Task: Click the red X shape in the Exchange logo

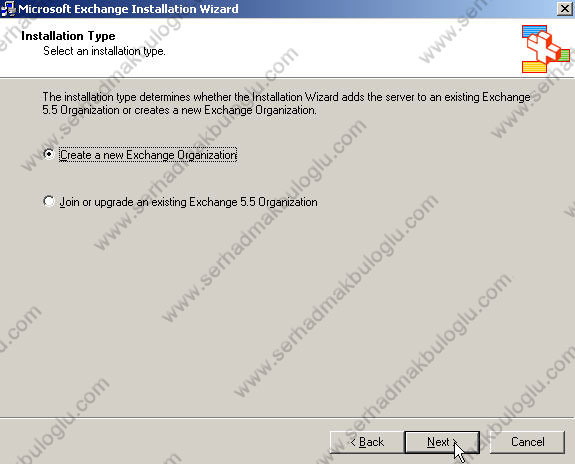Action: 543,47
